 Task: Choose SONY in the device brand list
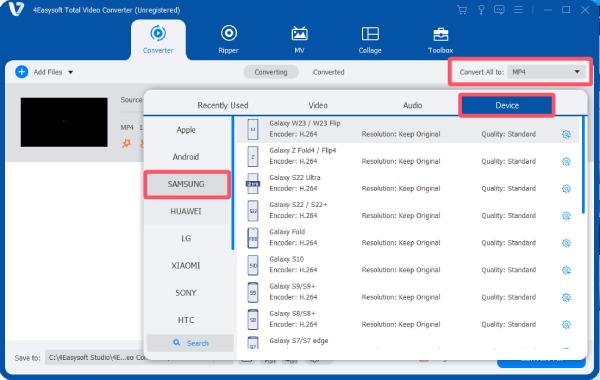186,293
